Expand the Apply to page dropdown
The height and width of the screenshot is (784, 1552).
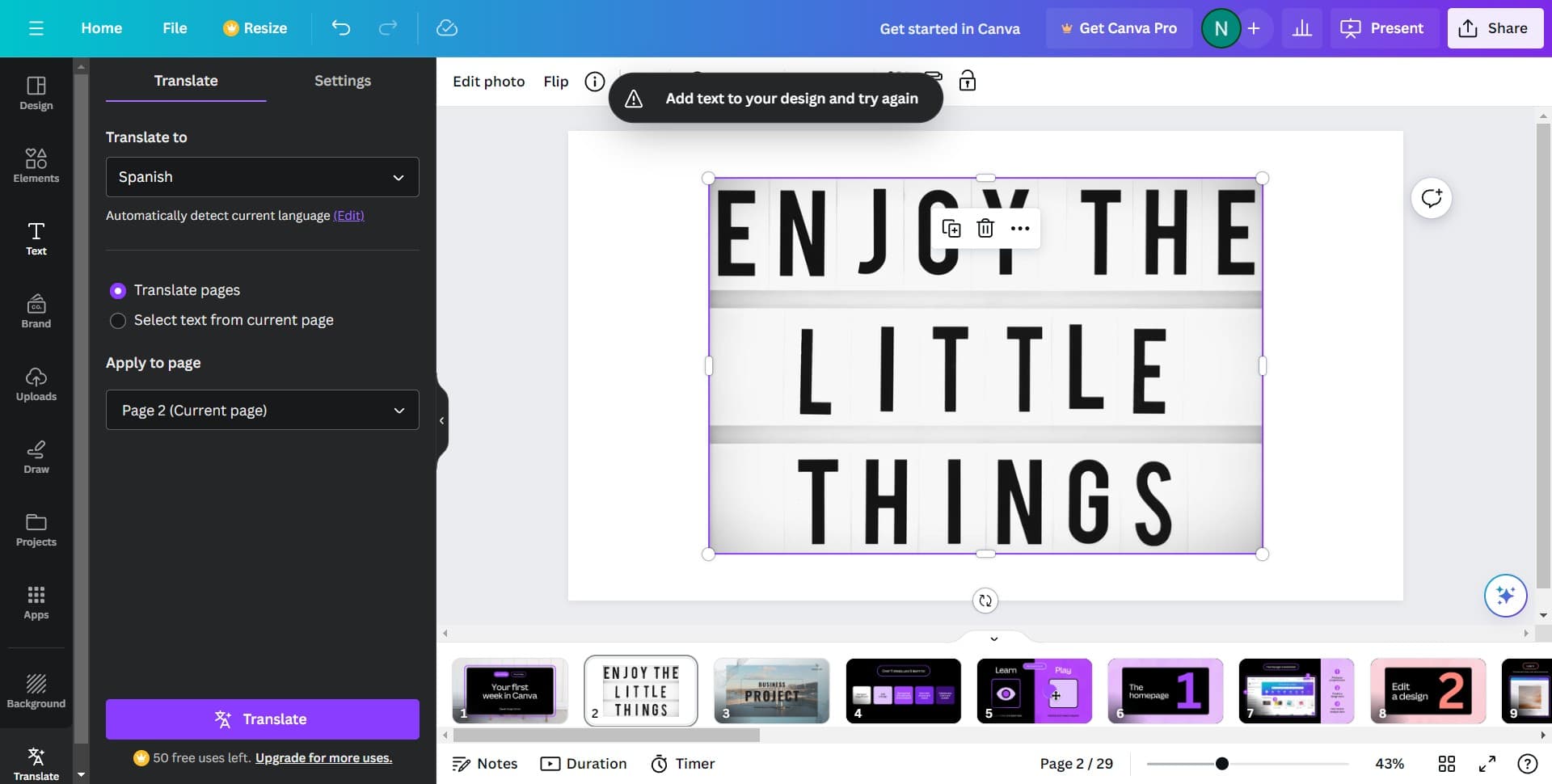[x=262, y=411]
